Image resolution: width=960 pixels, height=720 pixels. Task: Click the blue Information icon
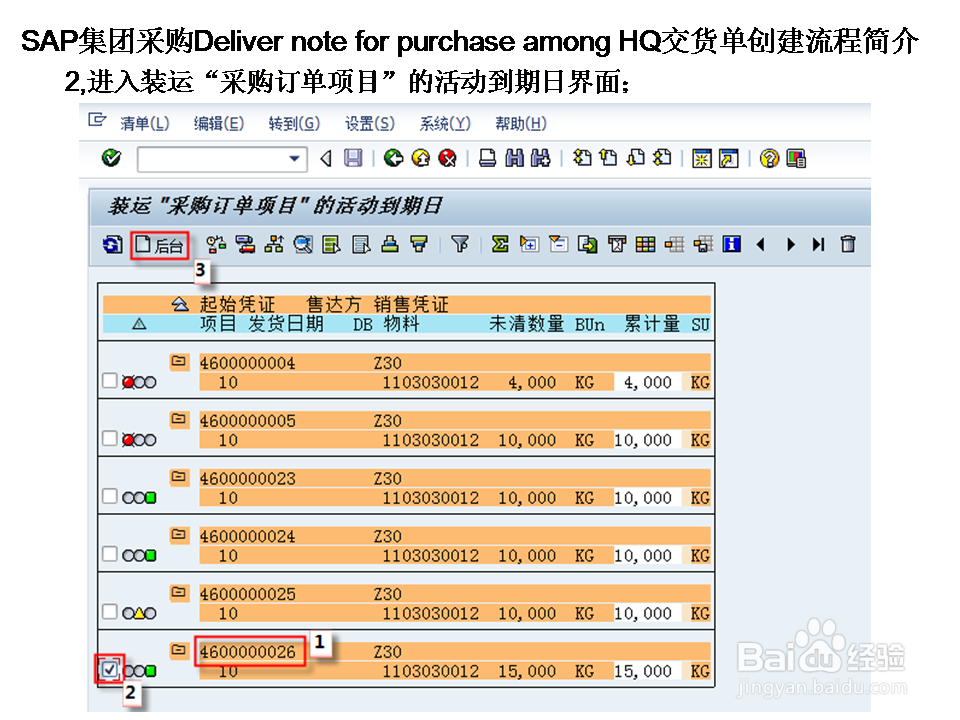pos(732,245)
